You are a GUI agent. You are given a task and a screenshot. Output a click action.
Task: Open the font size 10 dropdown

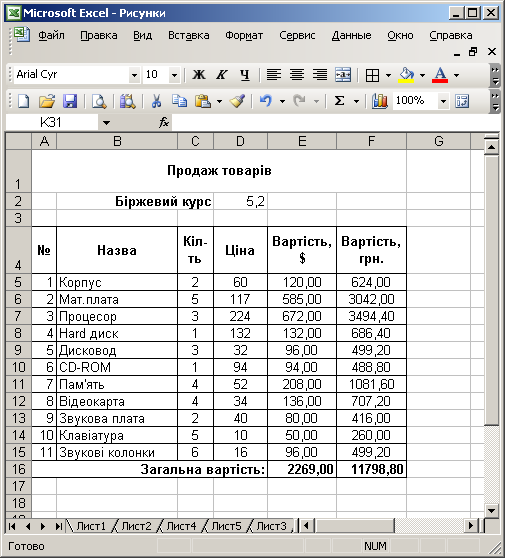coord(174,75)
